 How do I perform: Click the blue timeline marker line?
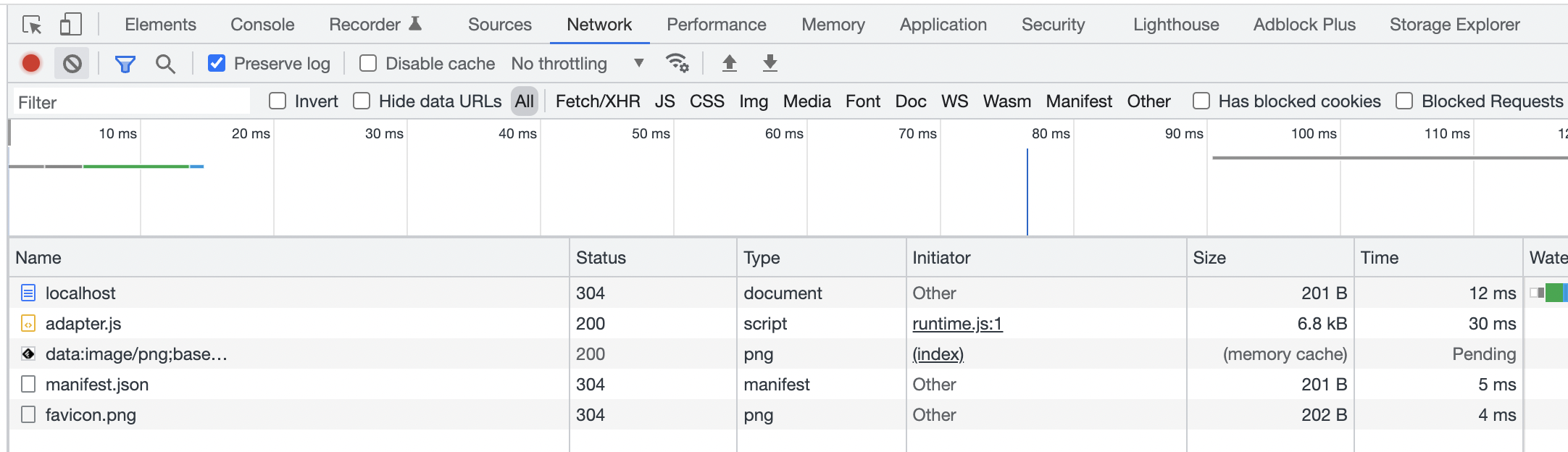[x=1027, y=192]
